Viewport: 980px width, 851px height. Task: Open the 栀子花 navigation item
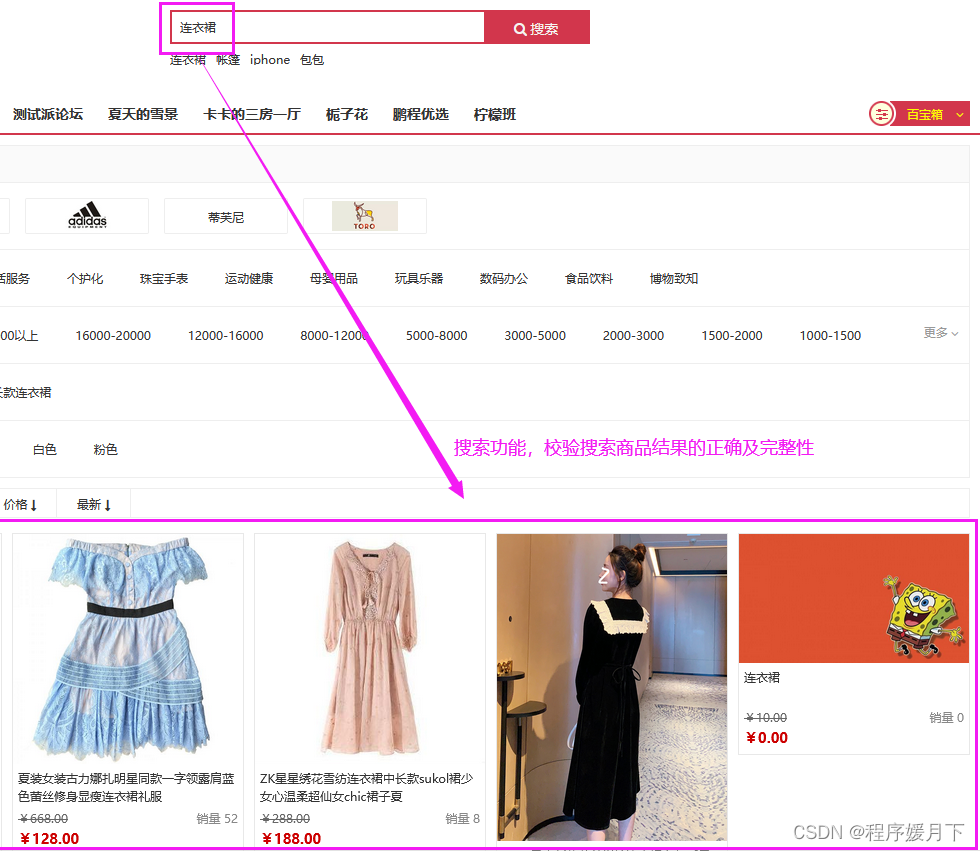347,114
